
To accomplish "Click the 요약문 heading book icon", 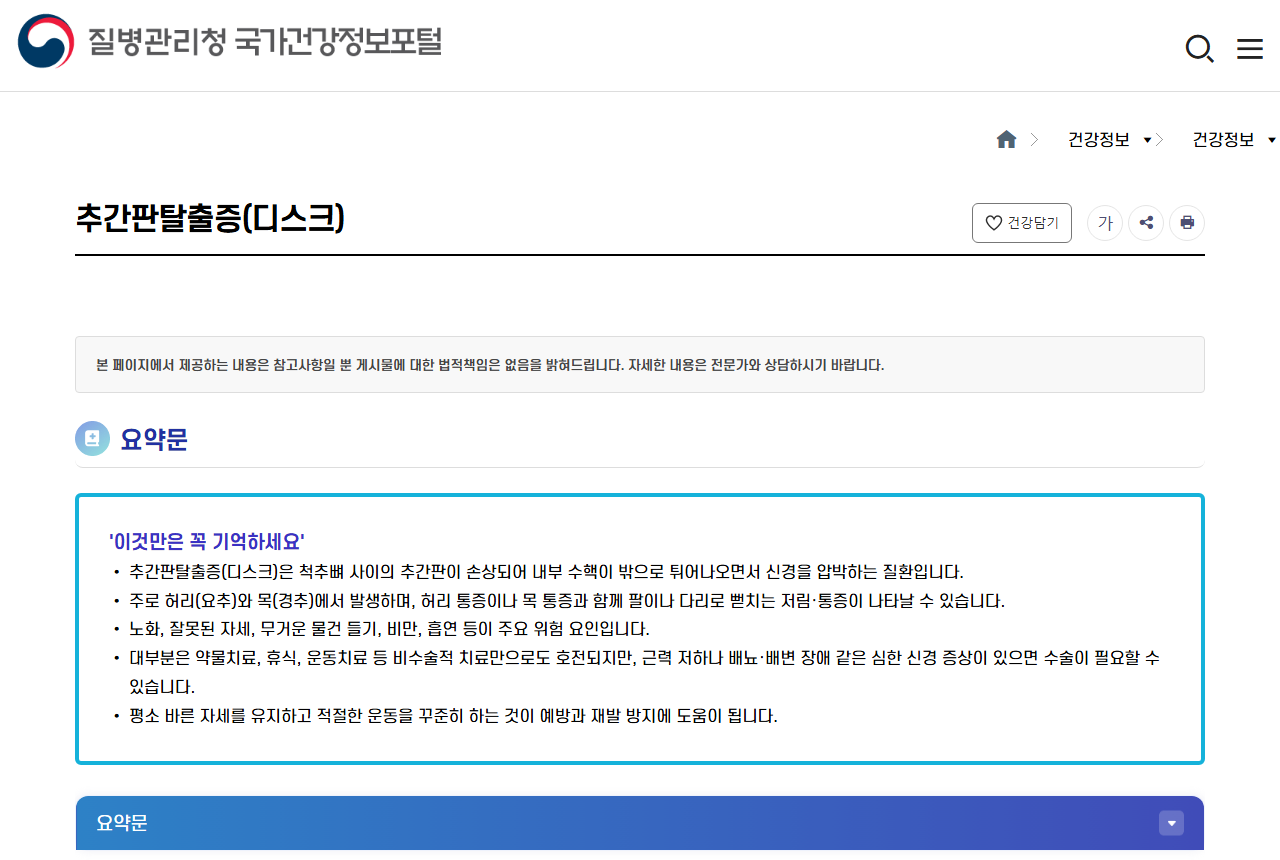I will pyautogui.click(x=93, y=439).
